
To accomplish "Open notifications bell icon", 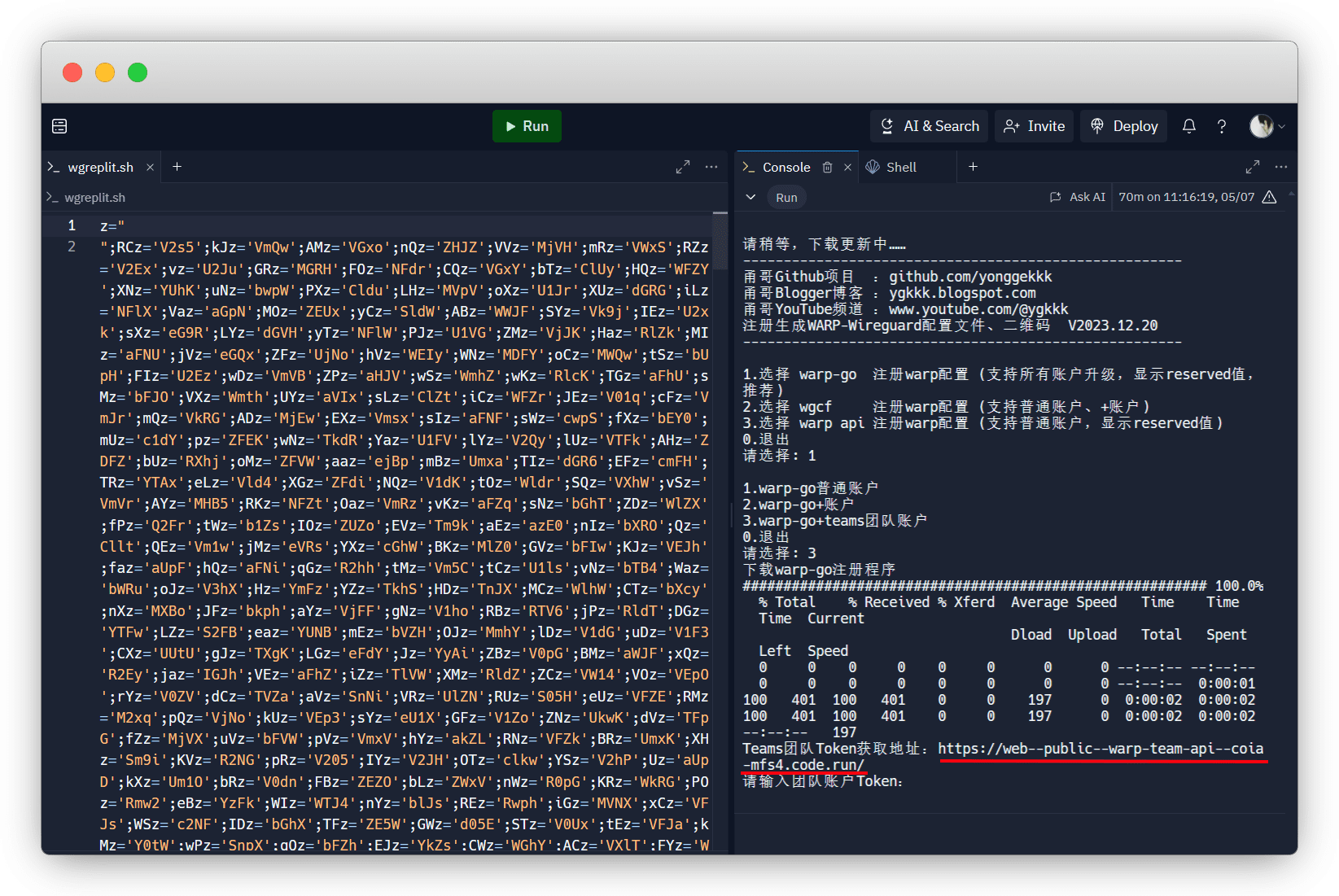I will click(1189, 126).
